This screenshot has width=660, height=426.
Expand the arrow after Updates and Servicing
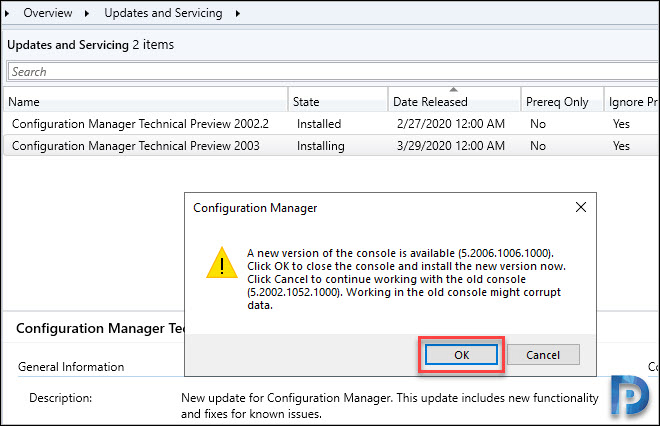point(238,13)
